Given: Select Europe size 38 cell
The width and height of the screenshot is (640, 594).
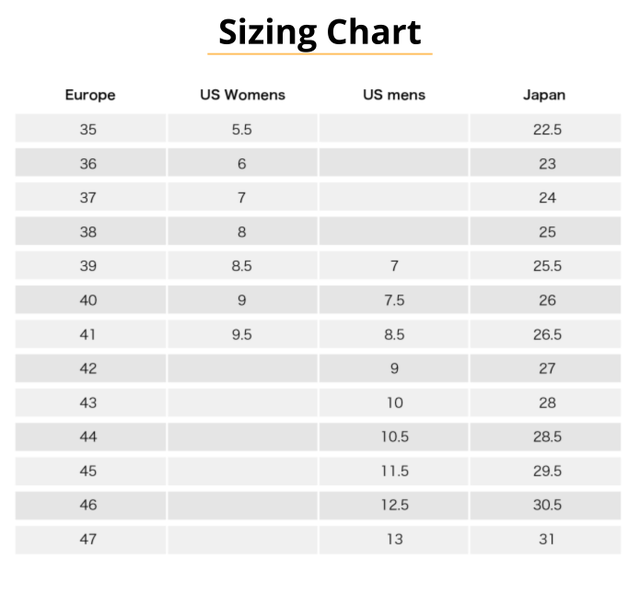Looking at the screenshot, I should 89,232.
